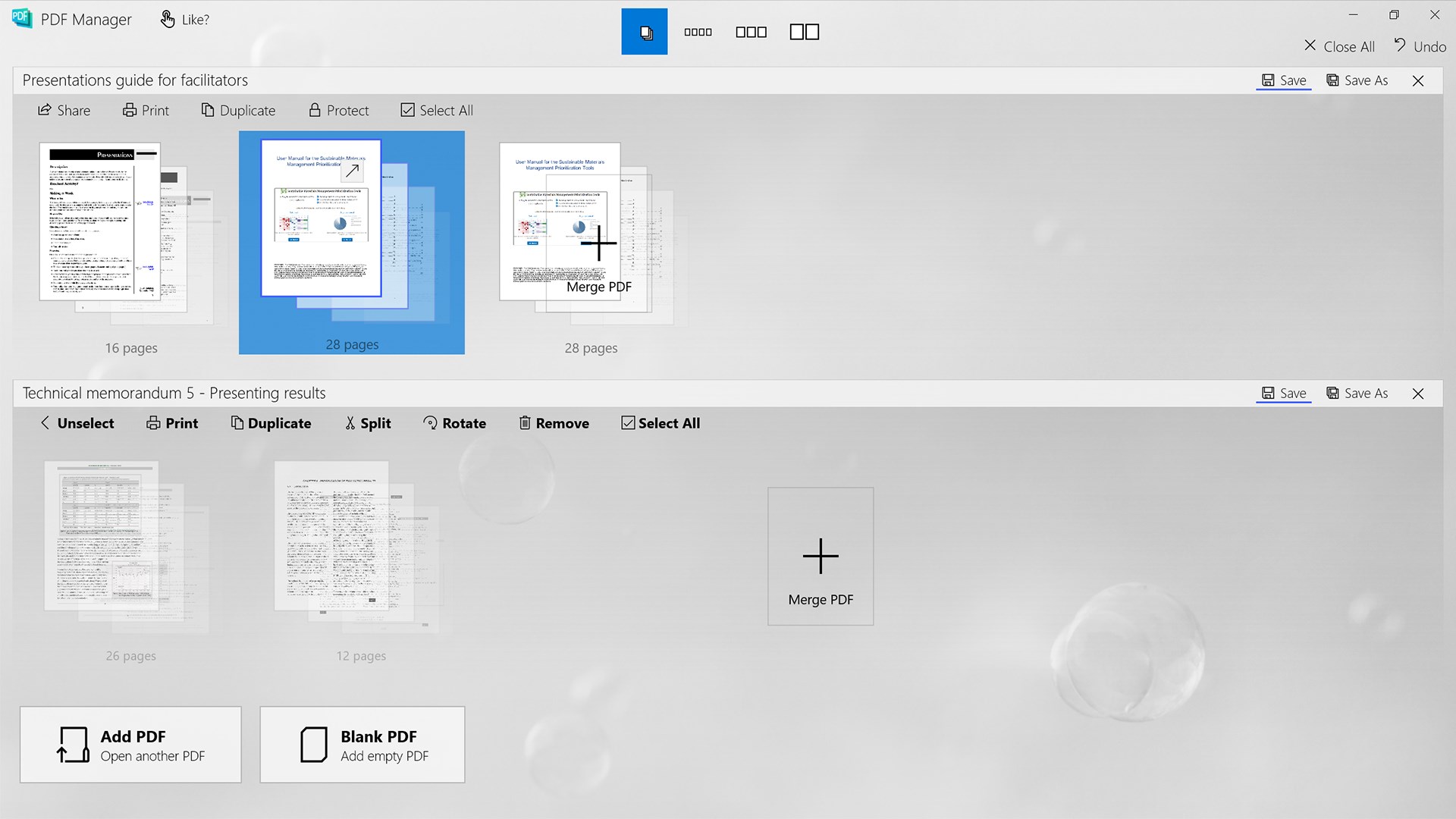This screenshot has width=1456, height=819.
Task: Duplicate the selected 28-page document
Action: (238, 110)
